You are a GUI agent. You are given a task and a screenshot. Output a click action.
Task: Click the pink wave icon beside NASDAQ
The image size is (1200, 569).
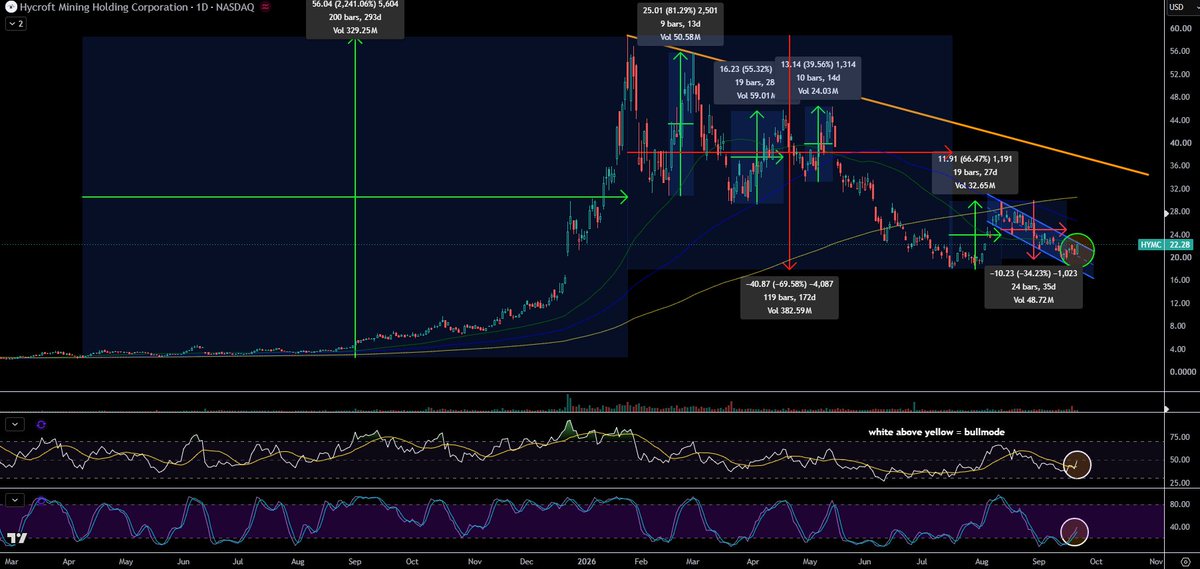click(x=263, y=7)
